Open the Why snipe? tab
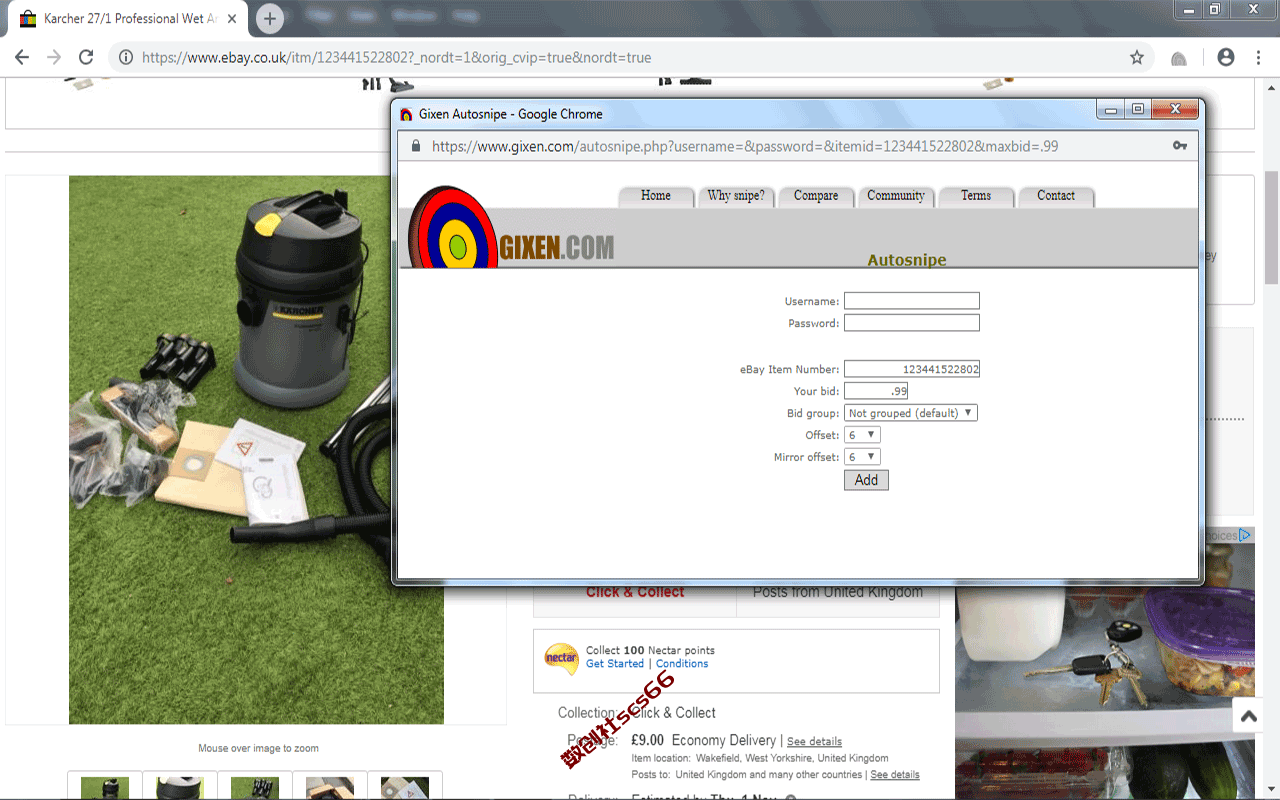 click(736, 196)
